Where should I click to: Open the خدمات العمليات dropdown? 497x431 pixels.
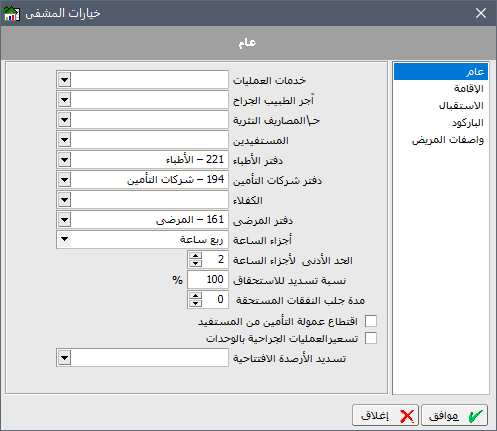click(64, 80)
